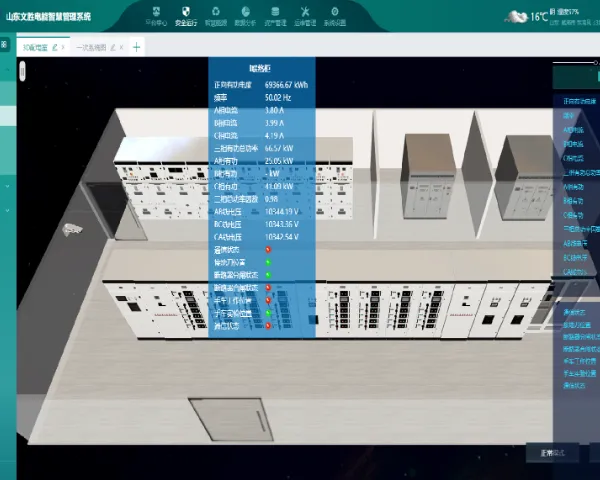
Task: Click the green indicator for 接地刀位置
Action: (x=268, y=262)
